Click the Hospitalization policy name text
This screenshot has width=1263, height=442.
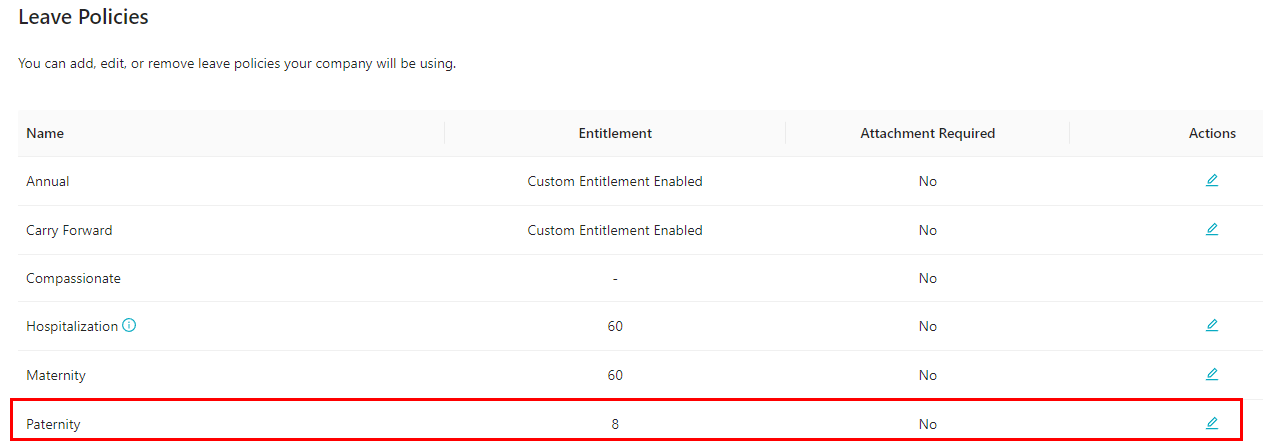coord(72,326)
